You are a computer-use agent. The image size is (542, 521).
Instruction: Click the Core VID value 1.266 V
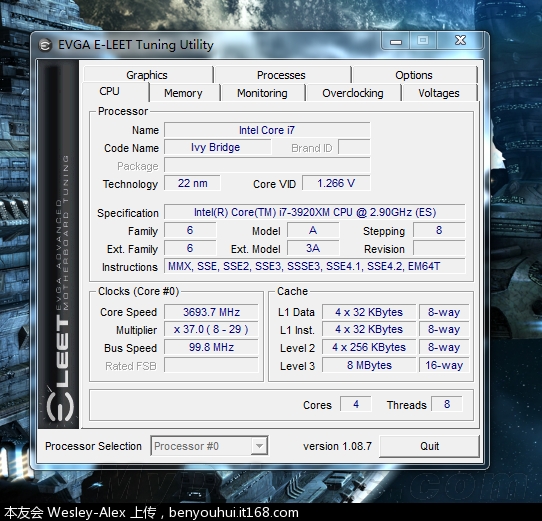pyautogui.click(x=336, y=183)
